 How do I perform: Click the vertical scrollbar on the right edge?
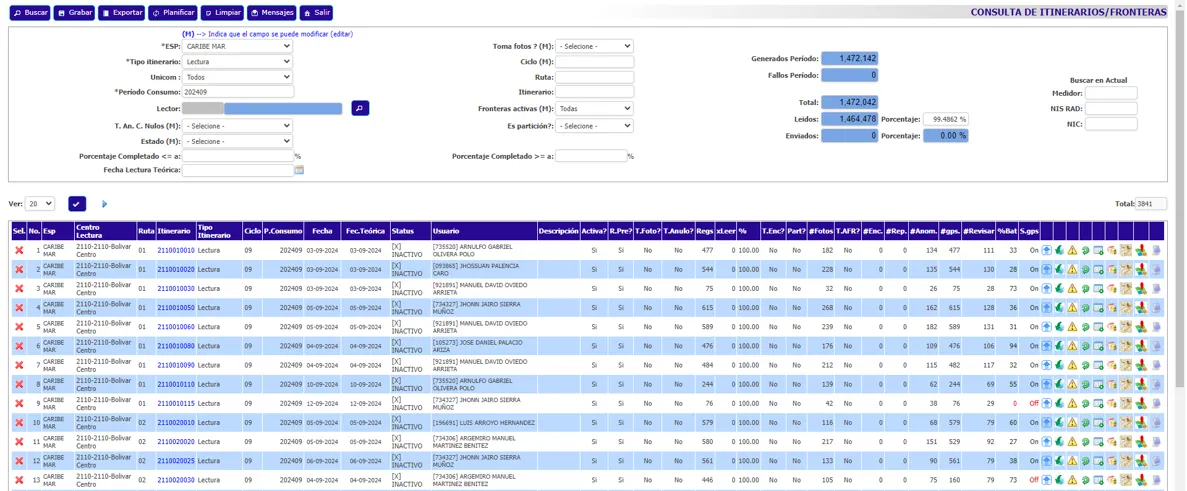[1180, 200]
